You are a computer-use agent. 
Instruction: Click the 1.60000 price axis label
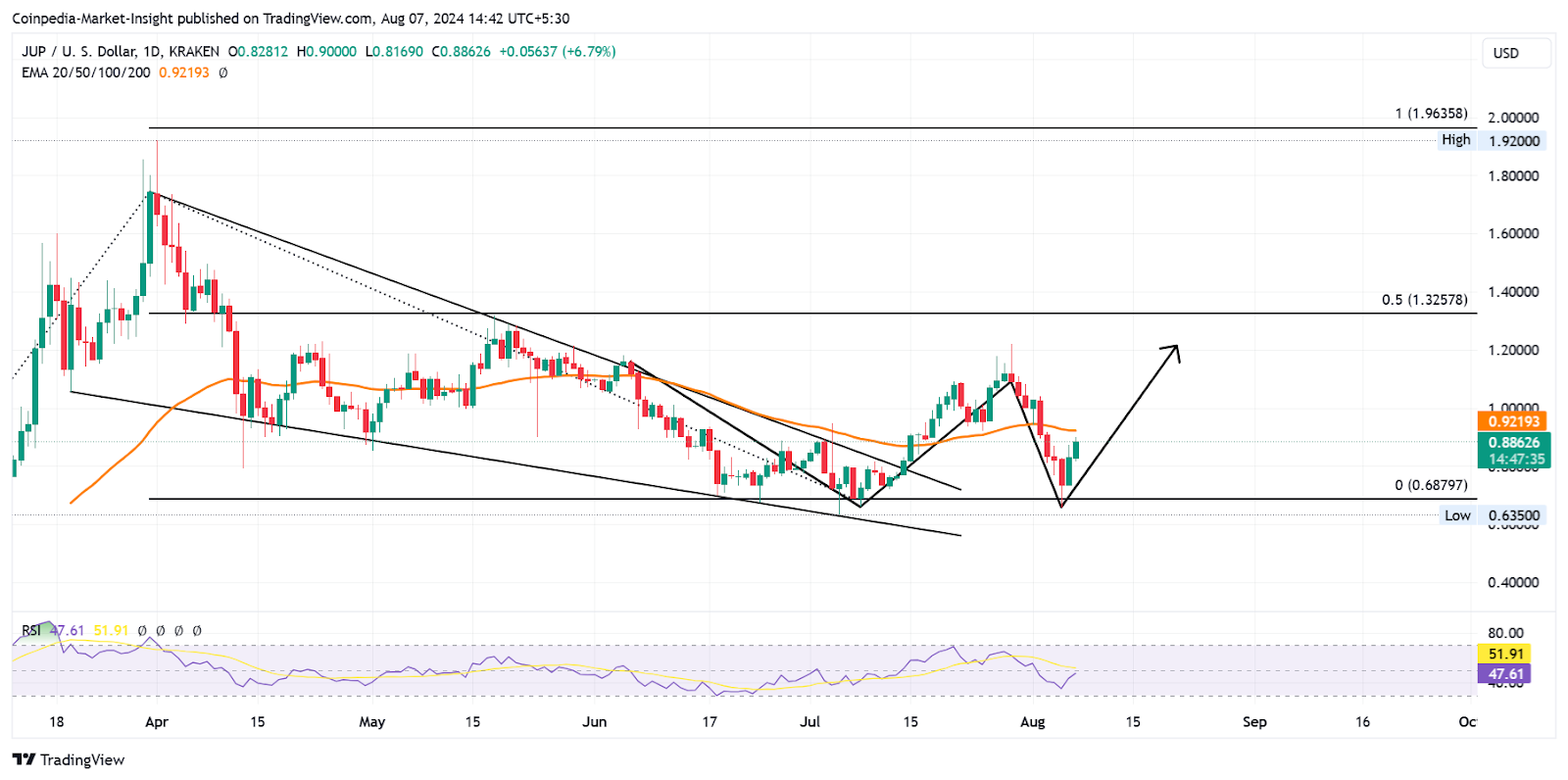click(x=1513, y=233)
